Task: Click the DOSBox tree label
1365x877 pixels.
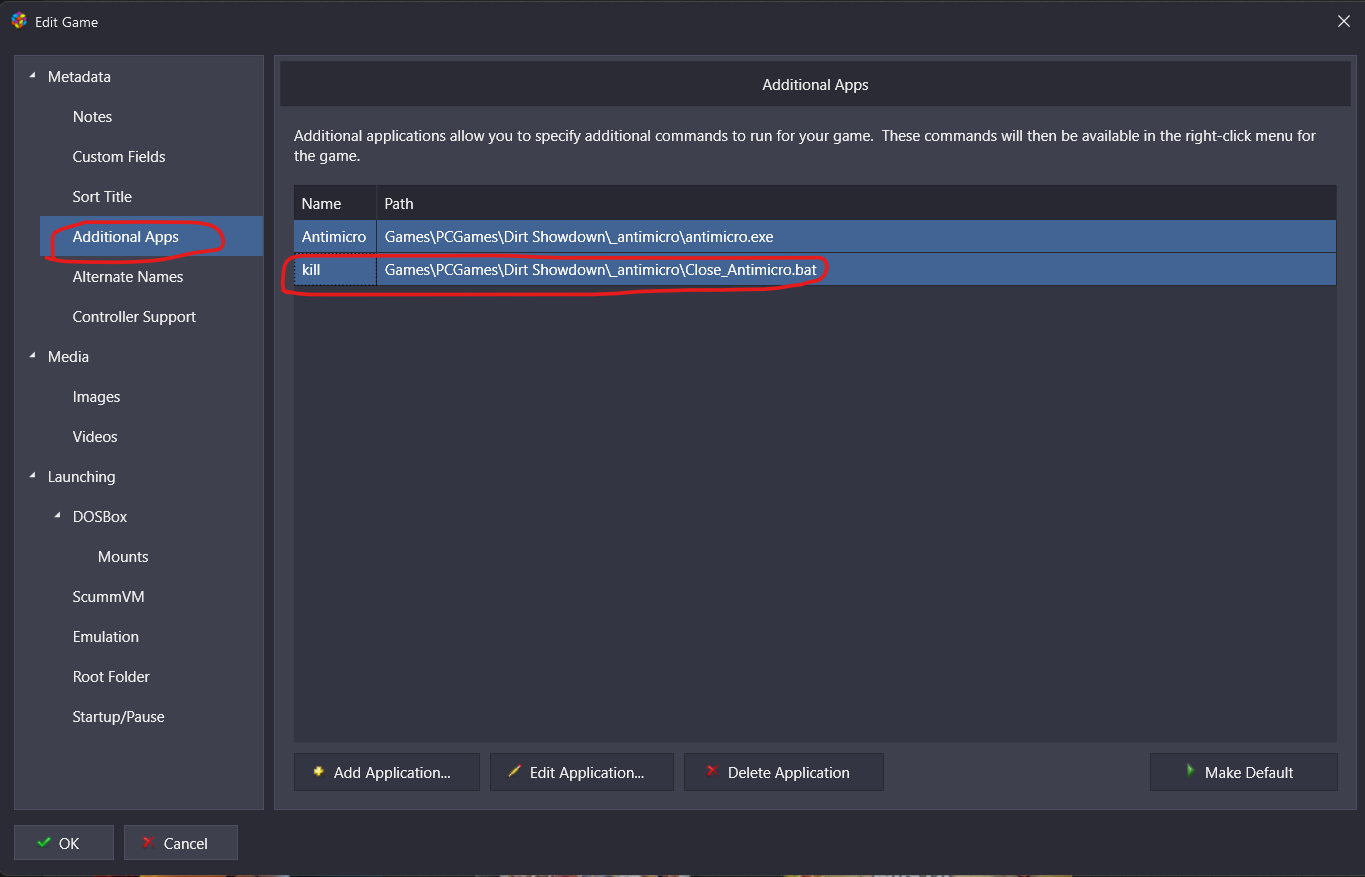Action: point(100,517)
